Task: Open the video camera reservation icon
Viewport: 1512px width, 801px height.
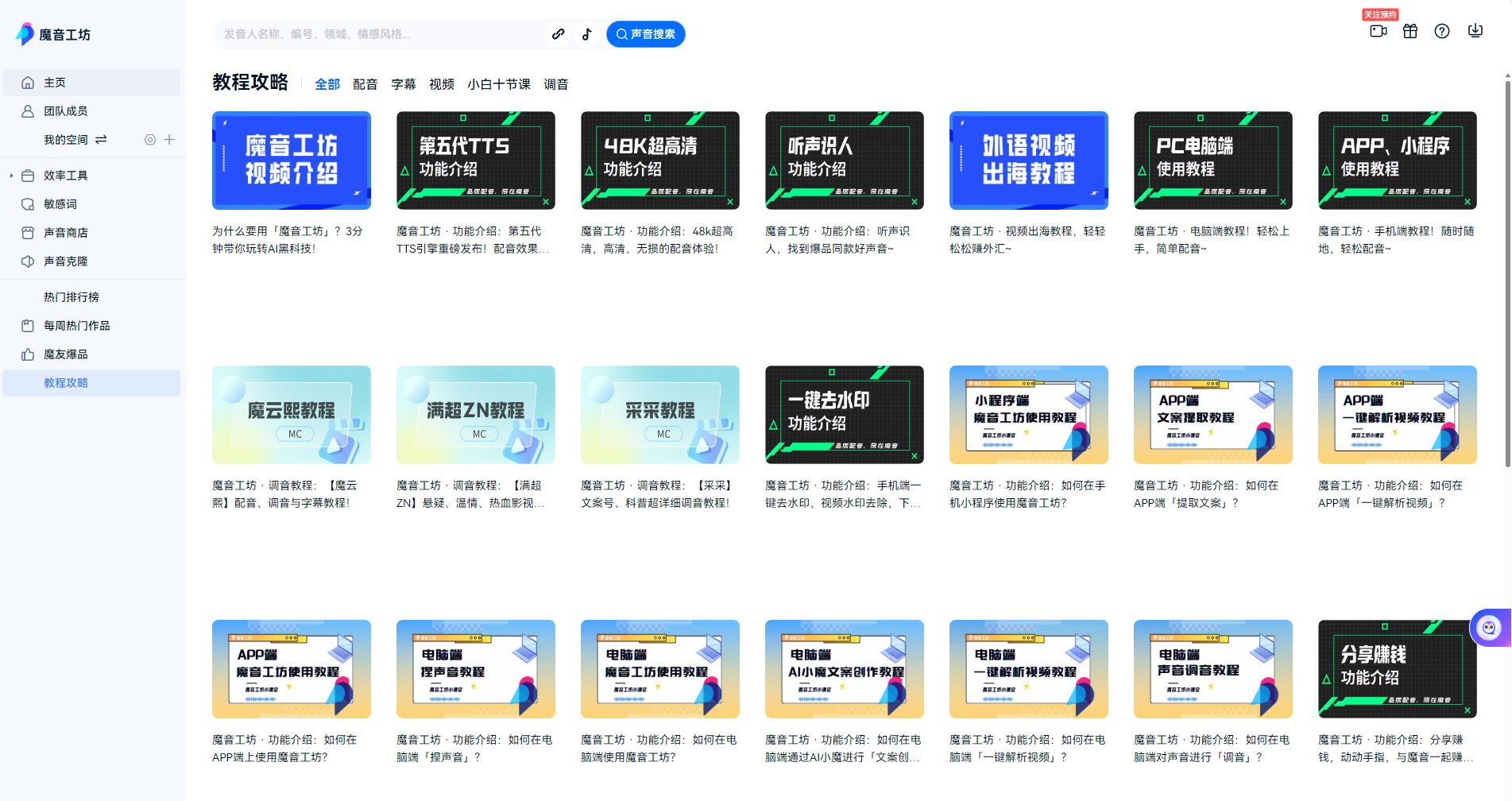Action: 1379,31
